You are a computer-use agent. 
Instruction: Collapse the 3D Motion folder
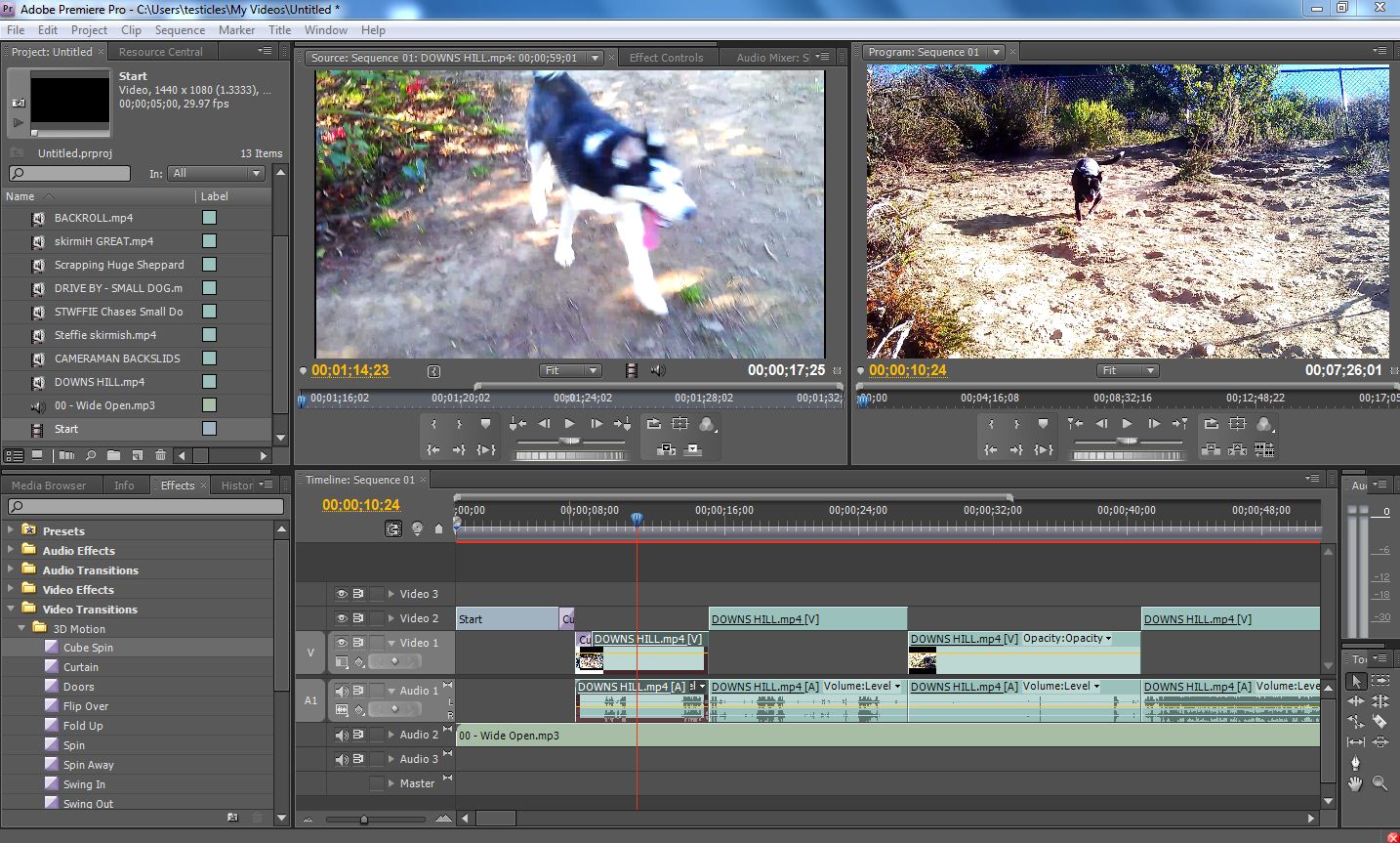coord(22,628)
